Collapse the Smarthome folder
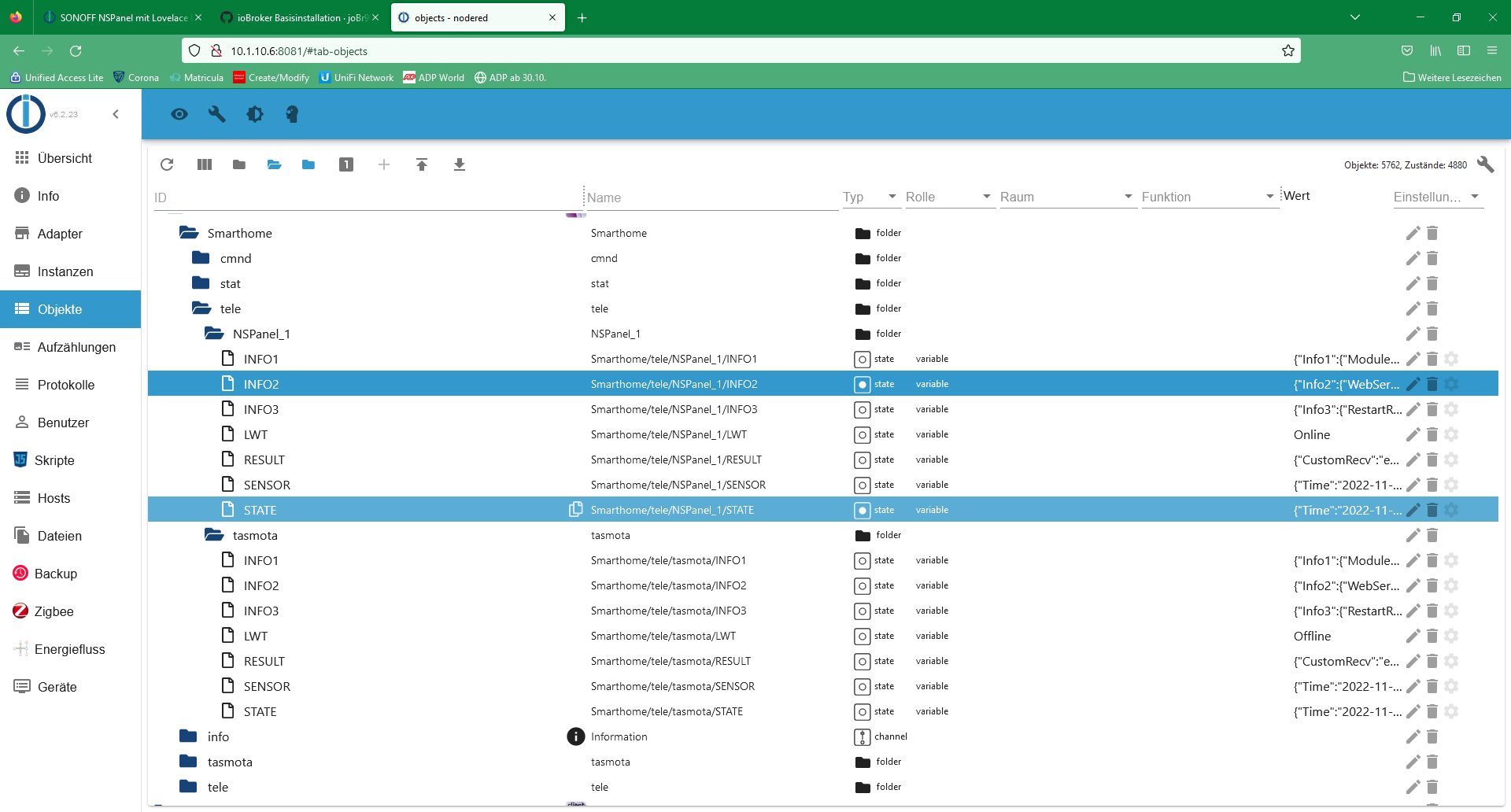The height and width of the screenshot is (812, 1511). pyautogui.click(x=188, y=233)
